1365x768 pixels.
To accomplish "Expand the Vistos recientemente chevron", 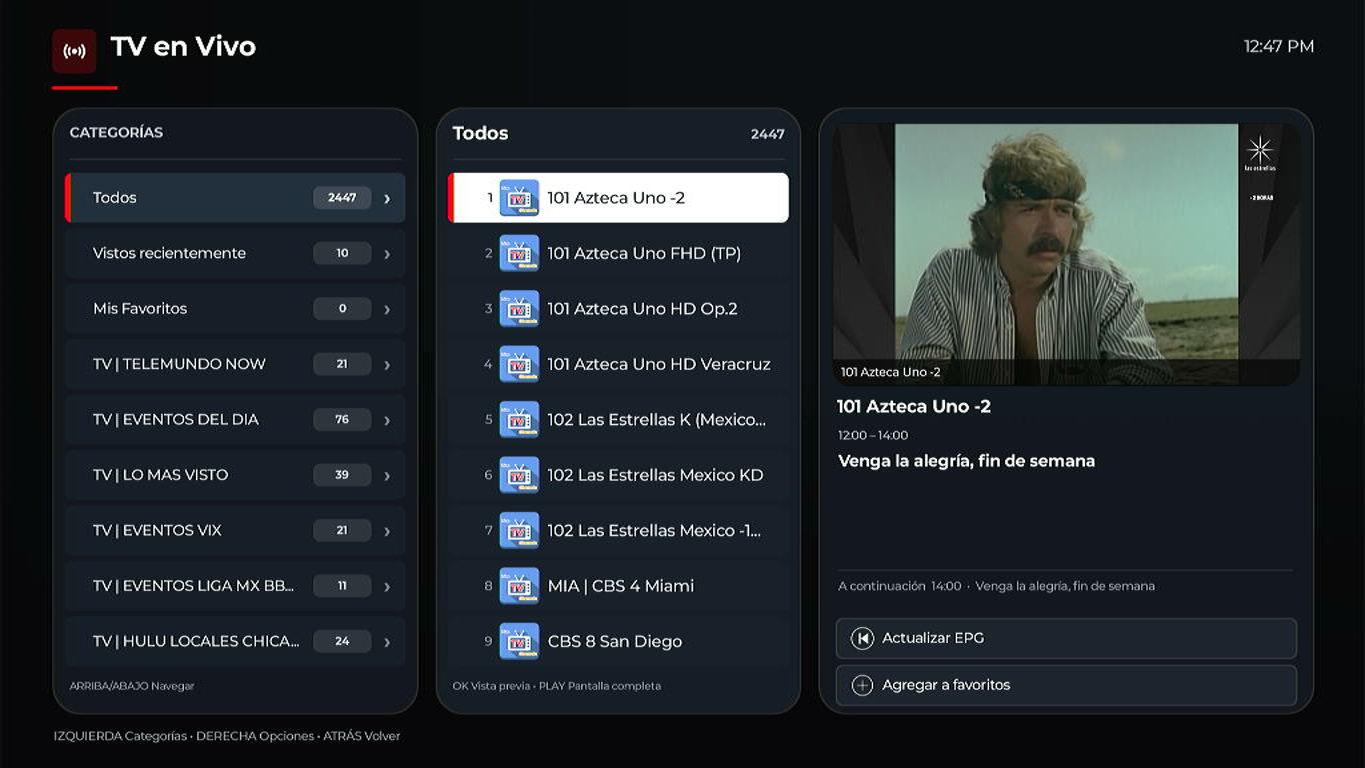I will [x=387, y=254].
